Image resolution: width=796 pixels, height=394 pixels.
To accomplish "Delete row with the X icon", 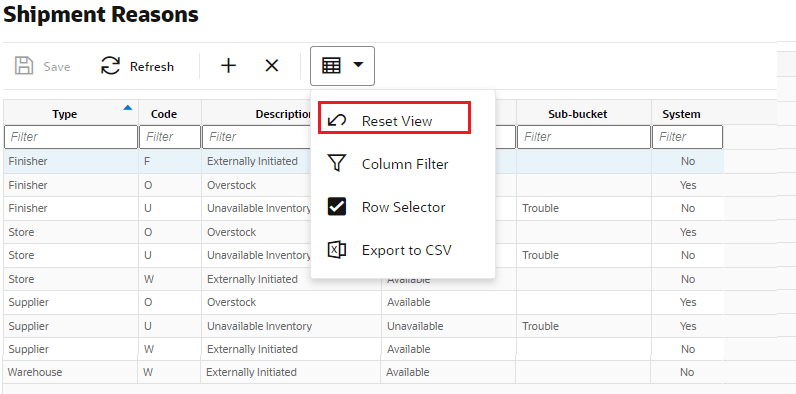I will click(x=272, y=65).
